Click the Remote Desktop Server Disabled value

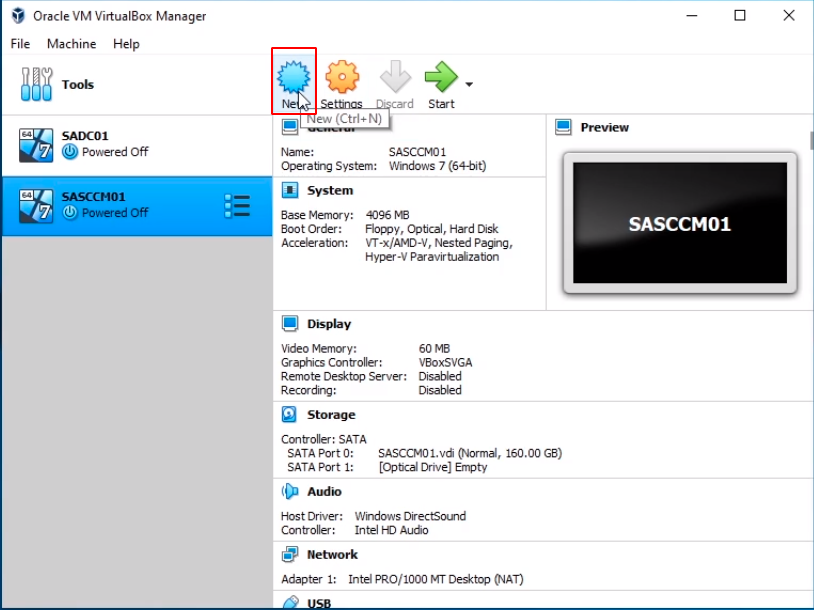point(440,376)
